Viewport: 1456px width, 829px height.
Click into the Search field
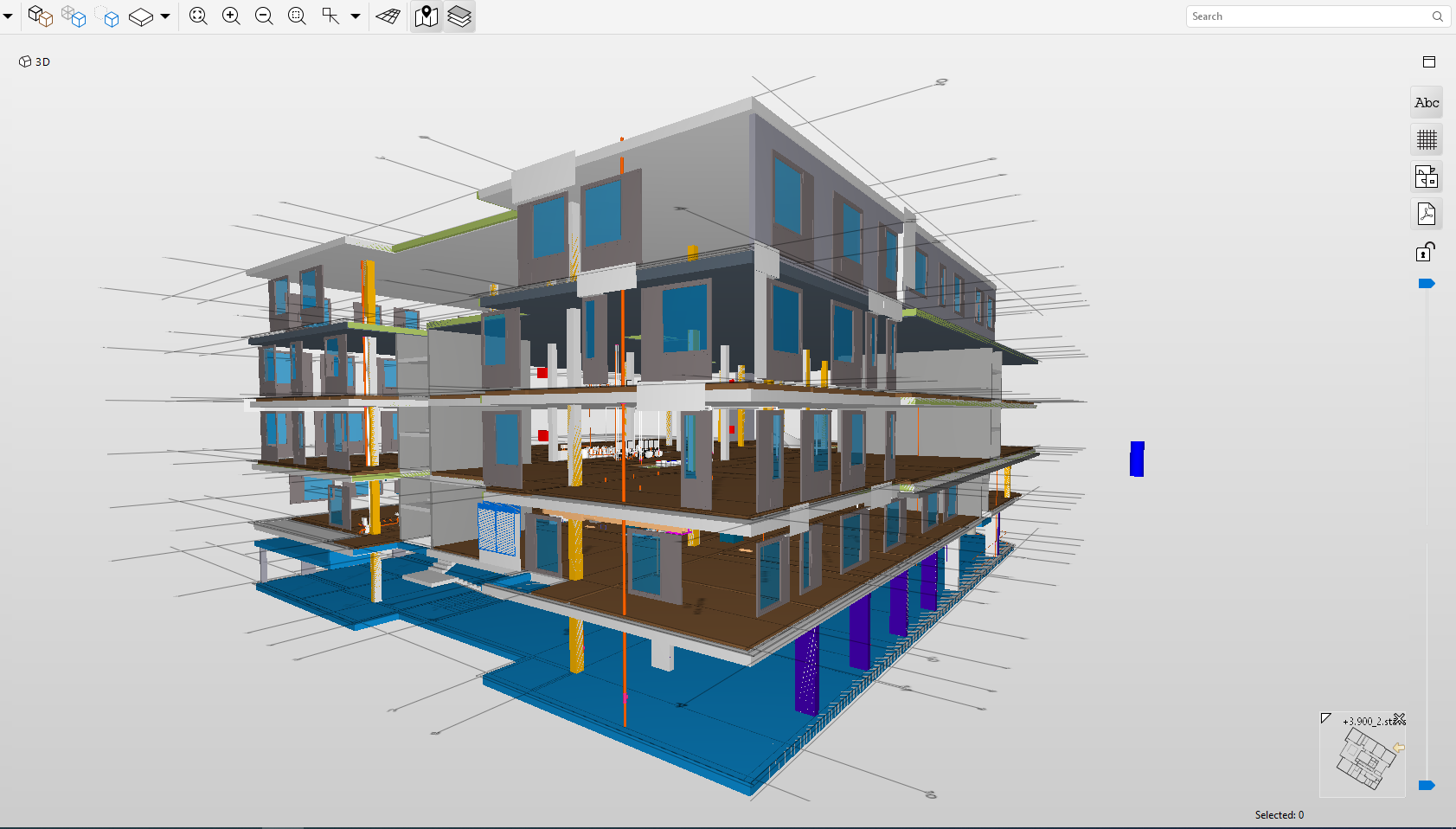point(1306,16)
